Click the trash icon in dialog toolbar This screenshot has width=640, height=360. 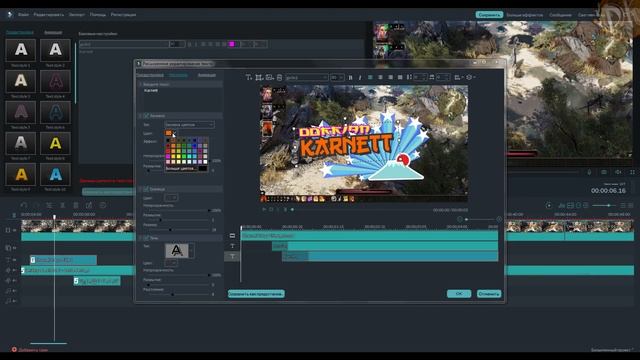[x=280, y=77]
